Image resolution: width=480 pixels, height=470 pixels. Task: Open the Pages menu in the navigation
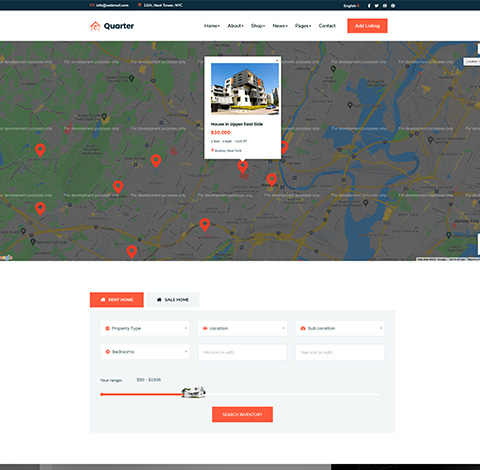303,26
